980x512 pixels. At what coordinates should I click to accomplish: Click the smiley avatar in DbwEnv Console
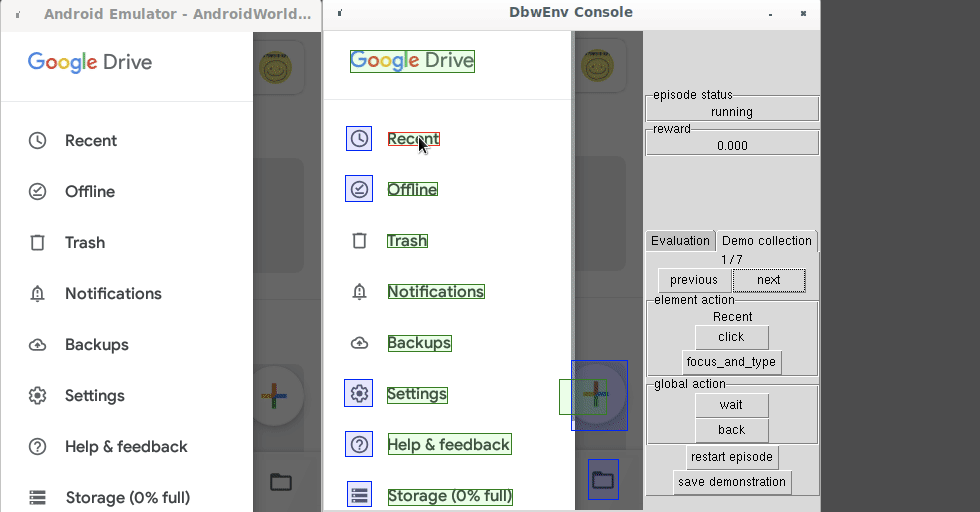(597, 66)
